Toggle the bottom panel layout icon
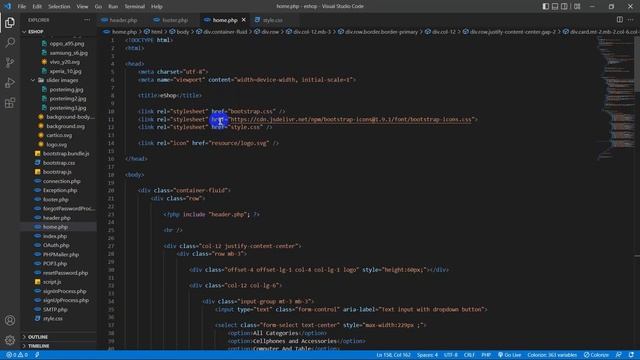 pos(555,6)
